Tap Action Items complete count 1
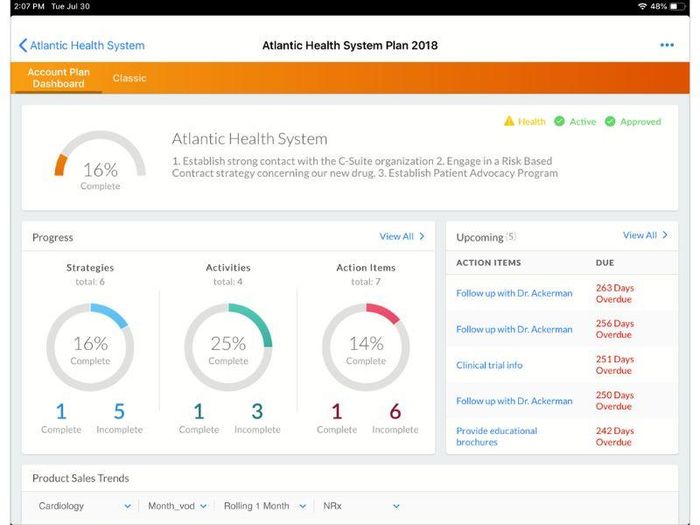The height and width of the screenshot is (525, 700). pyautogui.click(x=337, y=412)
